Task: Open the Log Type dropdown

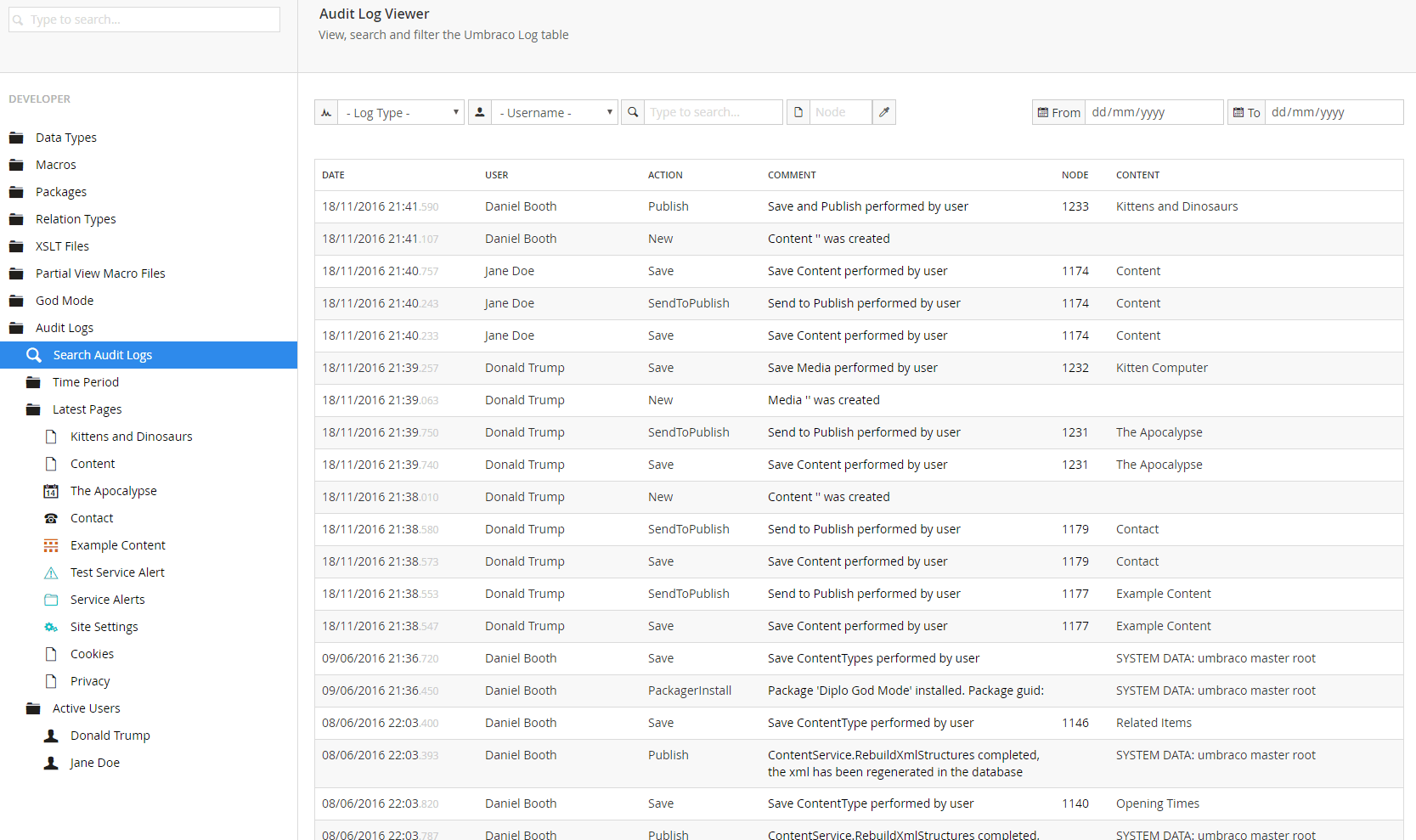Action: pyautogui.click(x=401, y=112)
